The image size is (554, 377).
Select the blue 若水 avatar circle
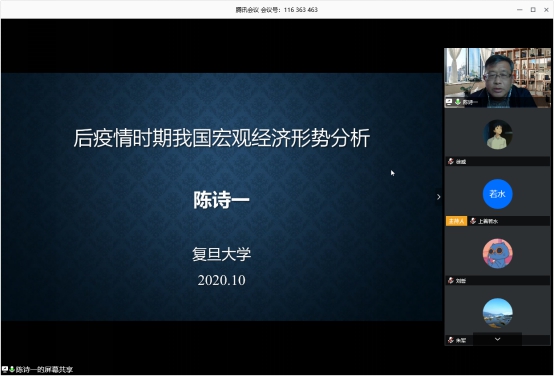coord(497,194)
